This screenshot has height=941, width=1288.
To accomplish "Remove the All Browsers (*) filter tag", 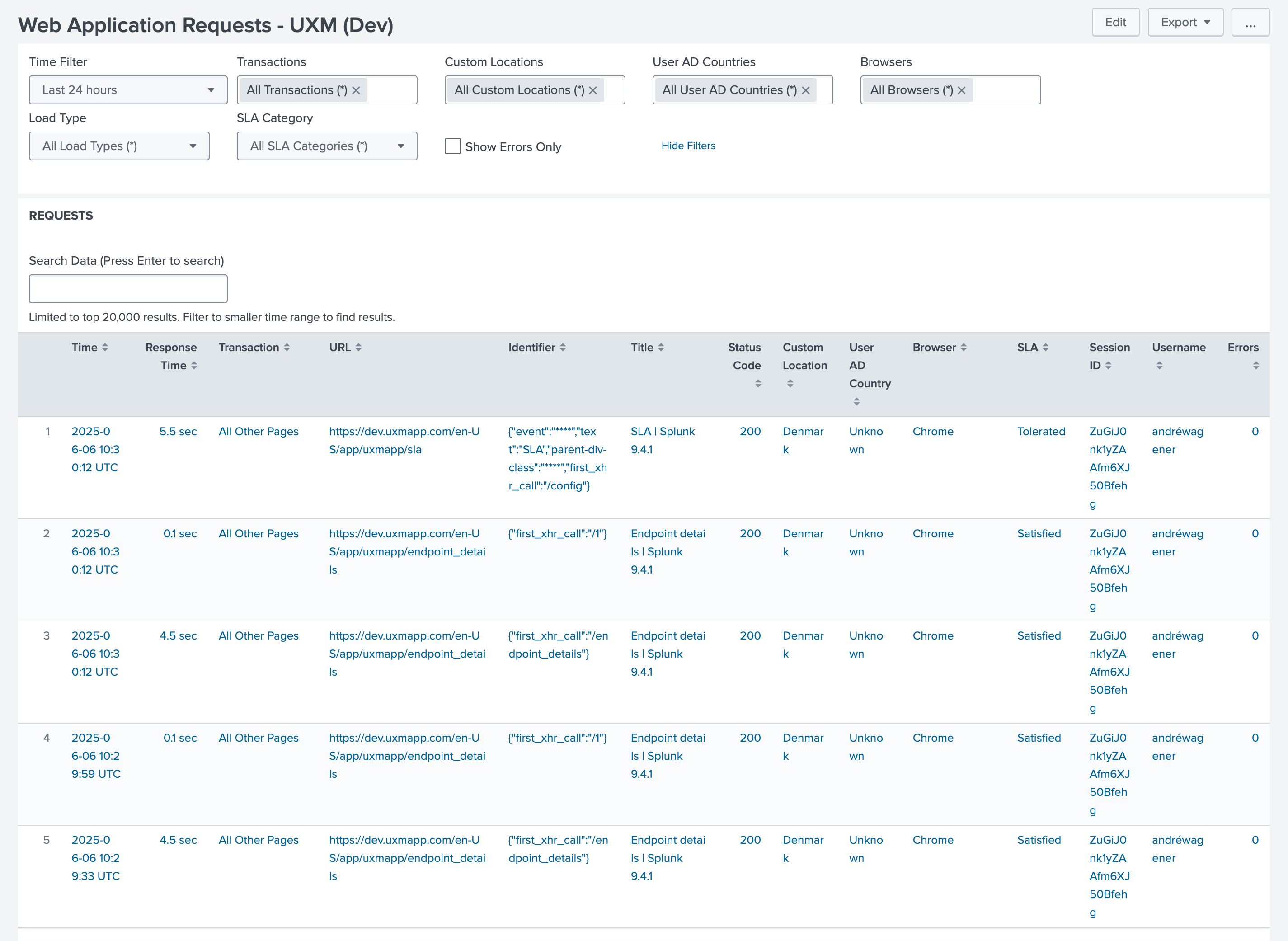I will pos(962,90).
